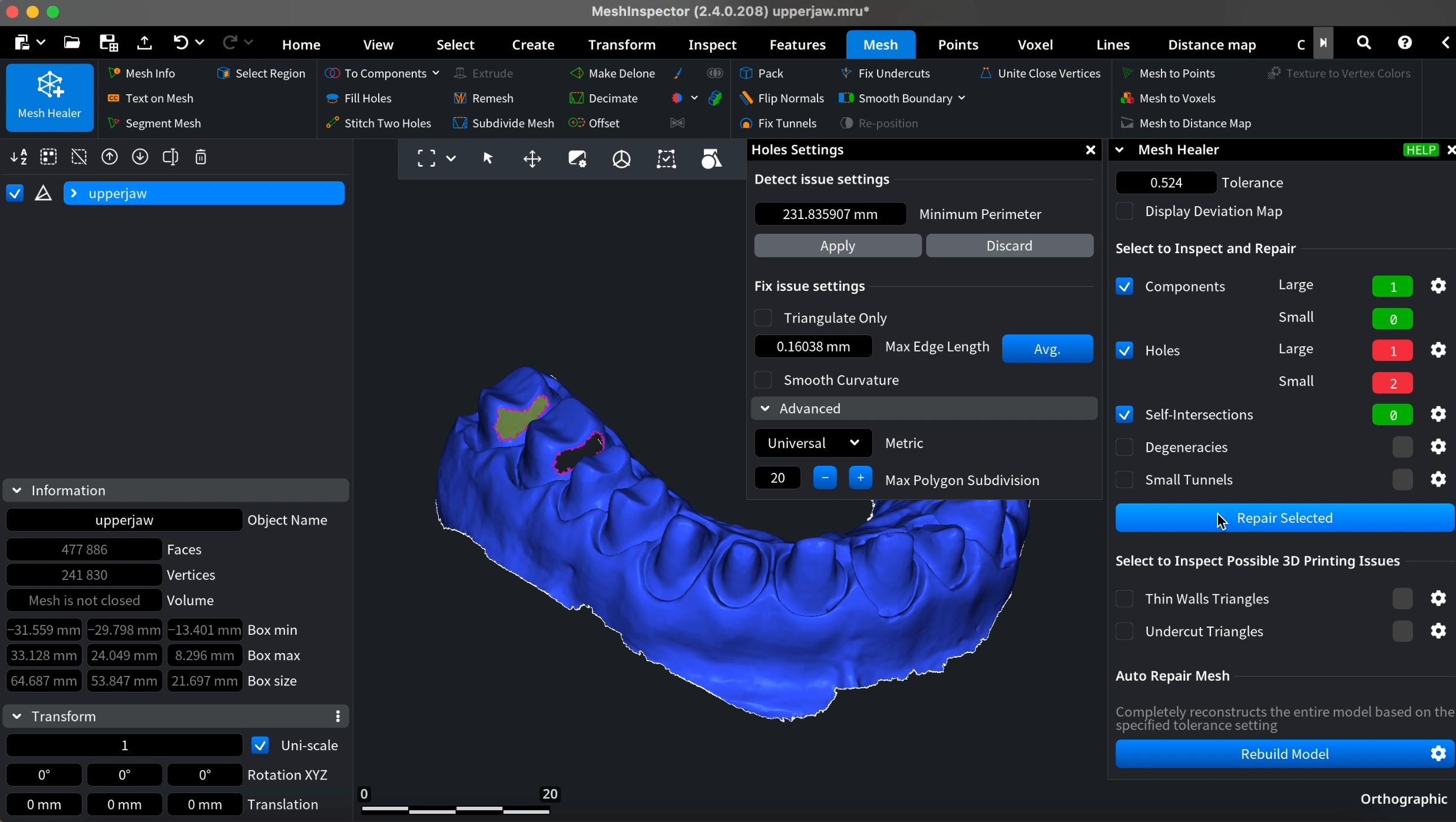This screenshot has width=1456, height=822.
Task: Click the Save icon in the top toolbar
Action: [108, 42]
